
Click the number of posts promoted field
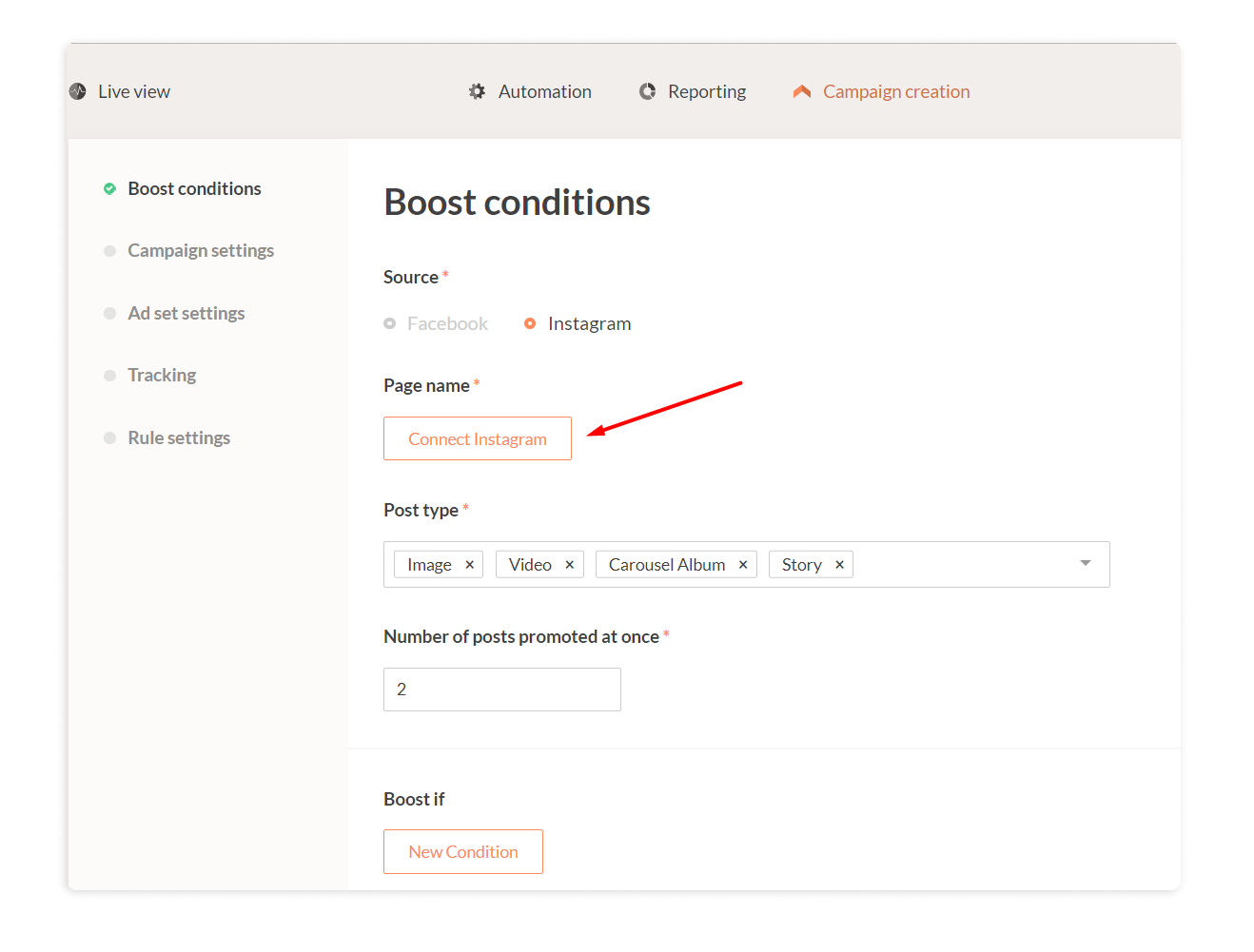tap(502, 690)
